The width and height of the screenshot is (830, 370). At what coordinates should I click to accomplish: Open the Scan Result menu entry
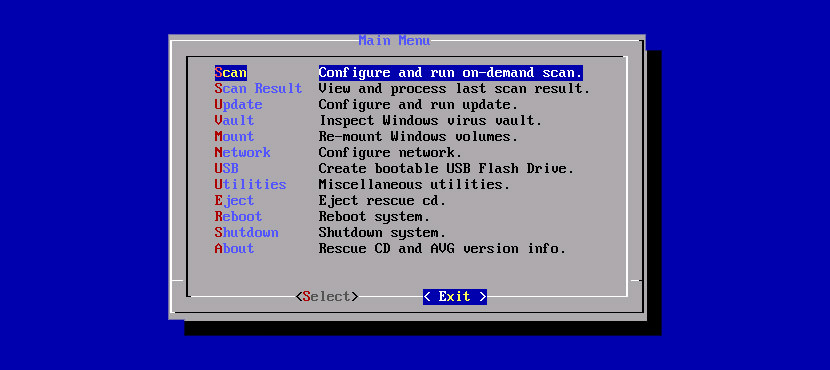(258, 88)
